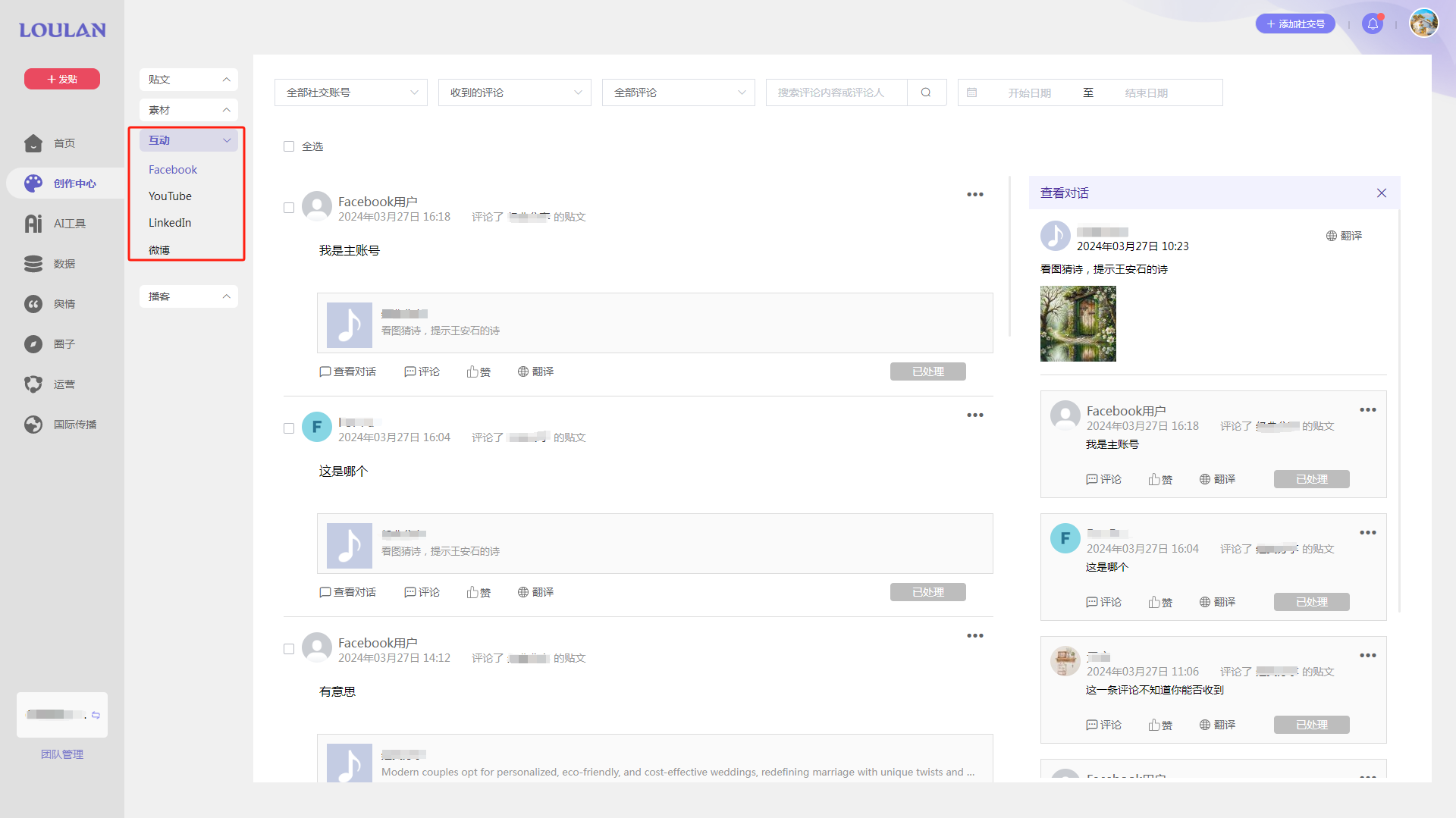Image resolution: width=1456 pixels, height=818 pixels.
Task: Click the 添加社交号 button
Action: click(1295, 24)
